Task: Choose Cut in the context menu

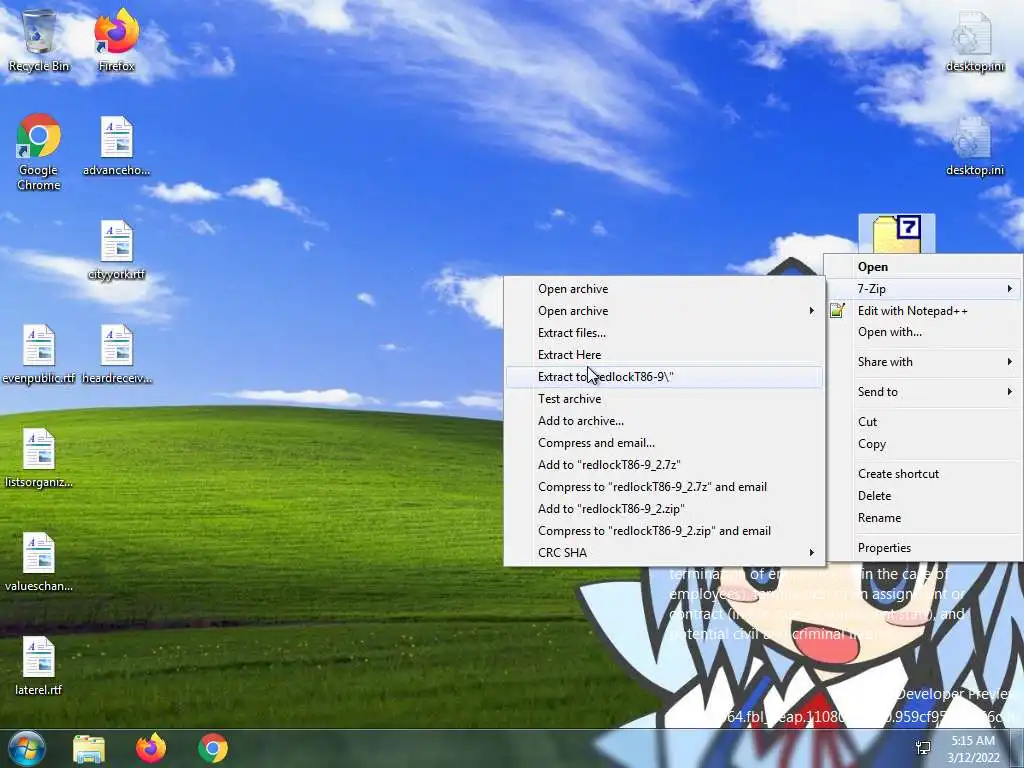Action: pos(923,422)
